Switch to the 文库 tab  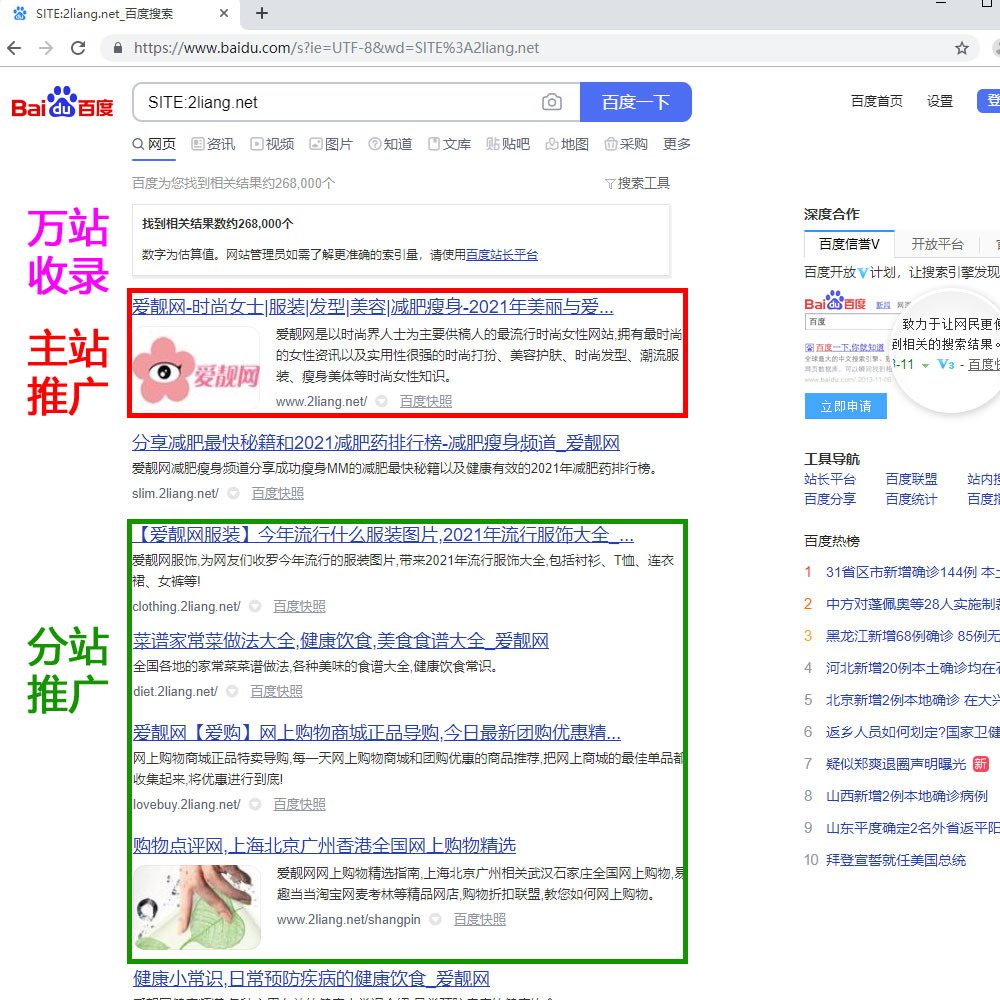(x=450, y=144)
